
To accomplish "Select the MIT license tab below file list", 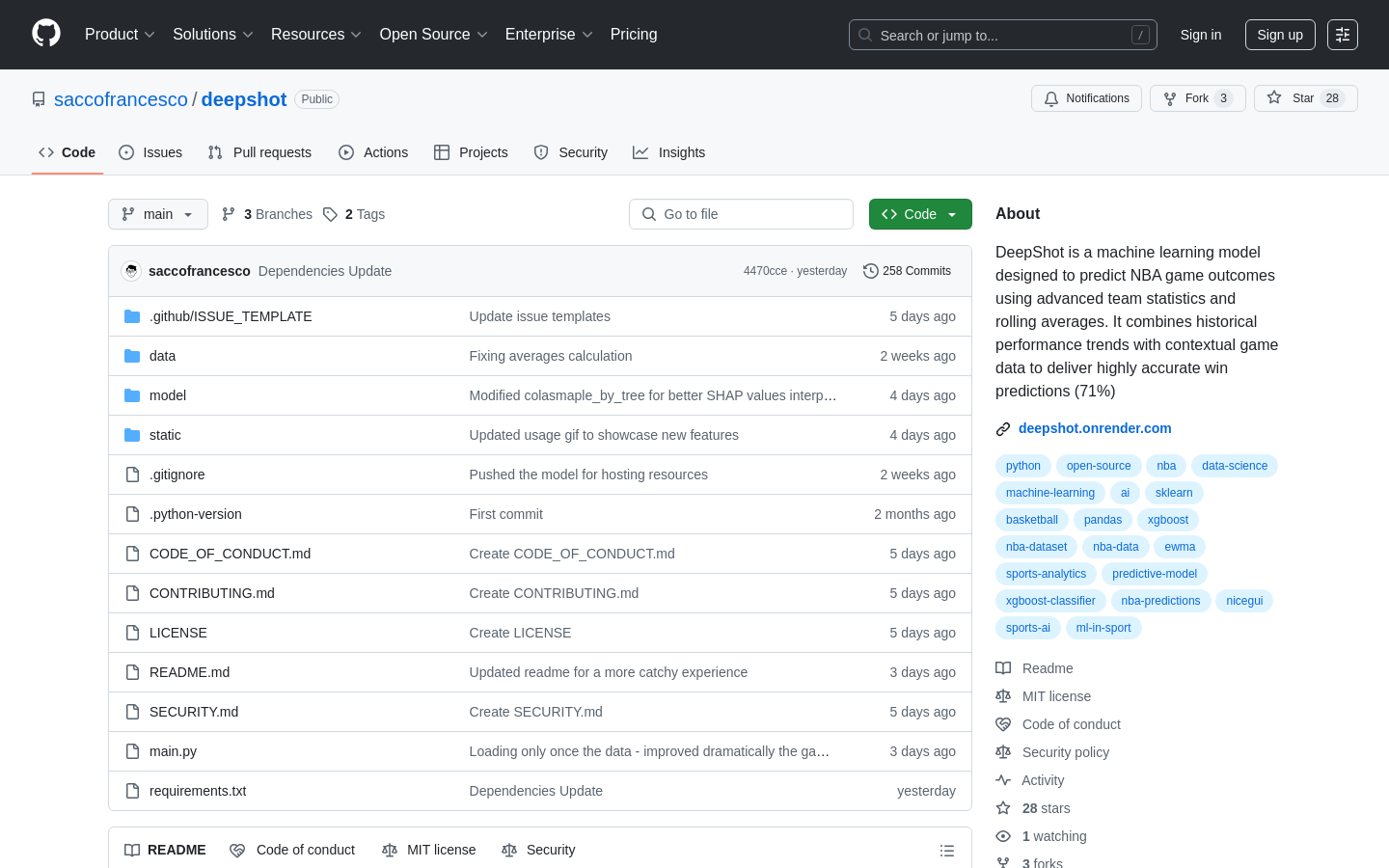I will tap(429, 850).
